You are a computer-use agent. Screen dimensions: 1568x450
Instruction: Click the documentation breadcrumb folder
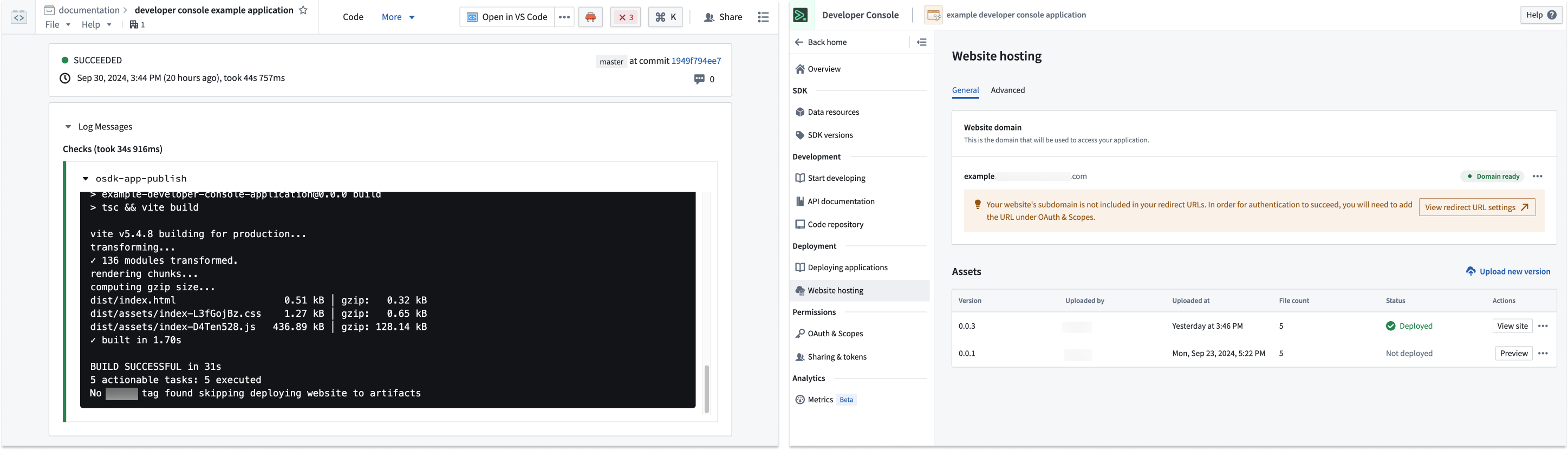coord(82,10)
